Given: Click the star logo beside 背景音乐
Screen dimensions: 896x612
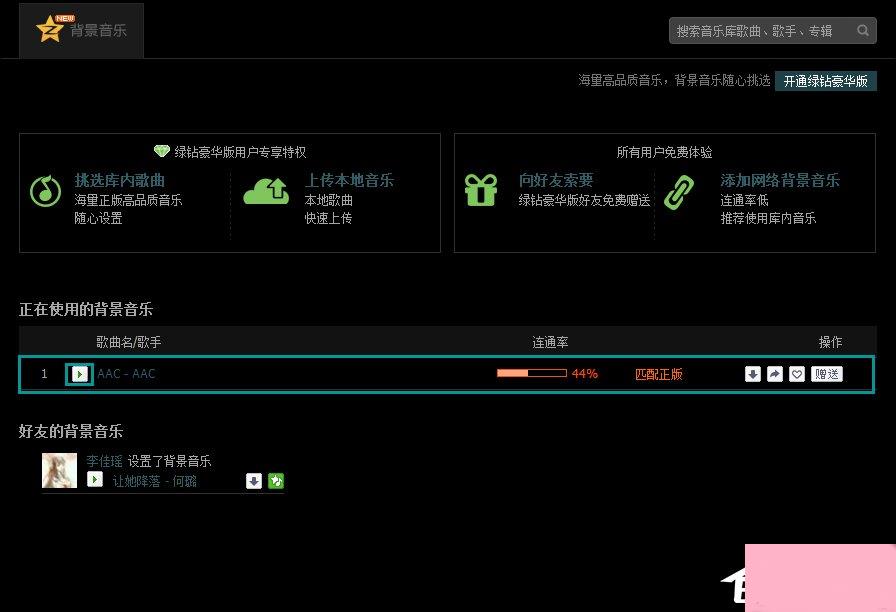Looking at the screenshot, I should pos(50,29).
